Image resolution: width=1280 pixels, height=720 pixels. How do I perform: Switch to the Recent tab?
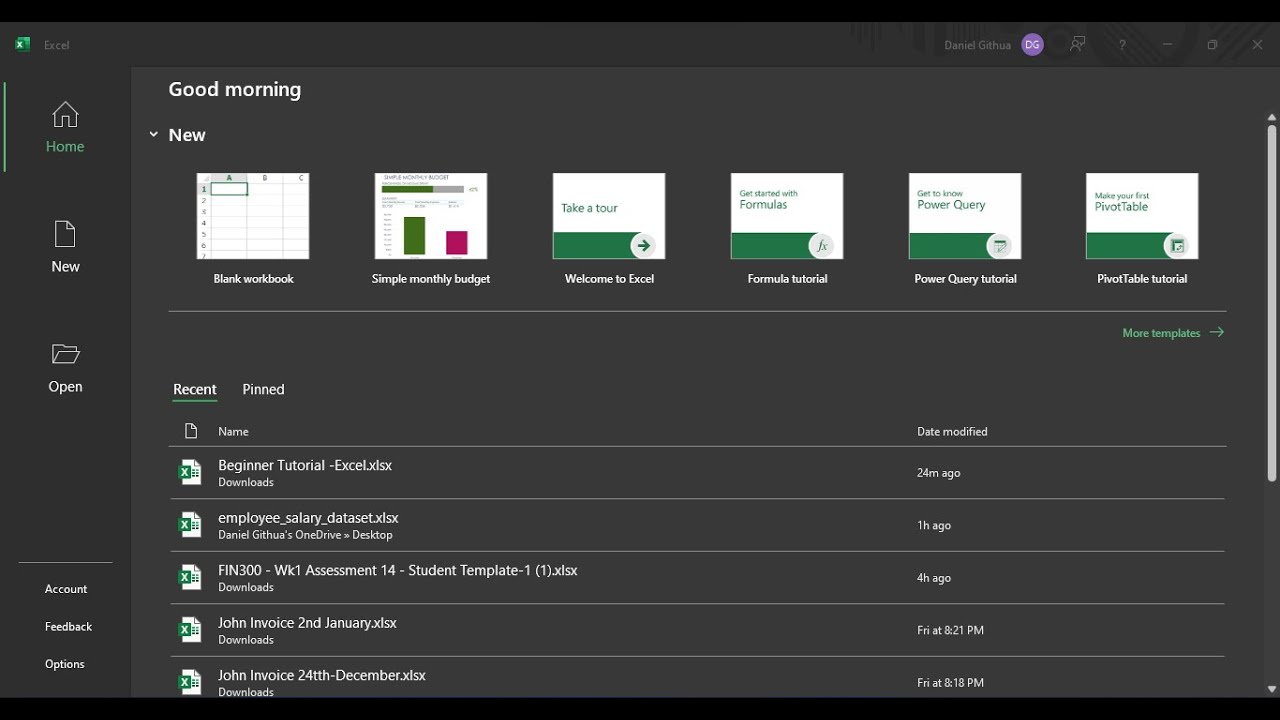pyautogui.click(x=195, y=390)
